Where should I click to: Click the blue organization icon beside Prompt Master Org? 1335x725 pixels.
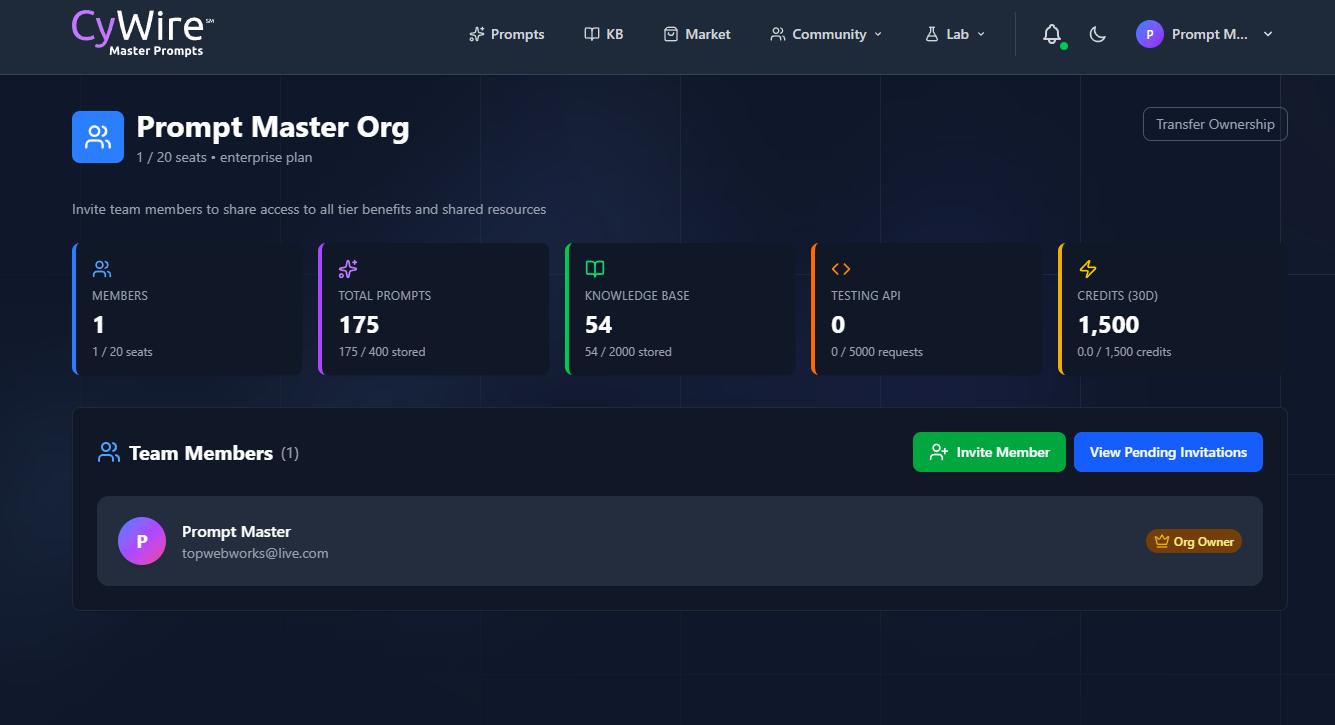[x=98, y=137]
